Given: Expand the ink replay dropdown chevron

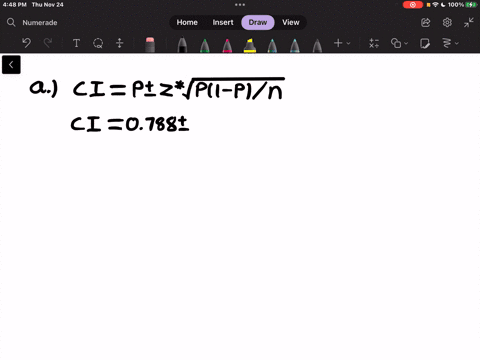Looking at the screenshot, I should 457,43.
